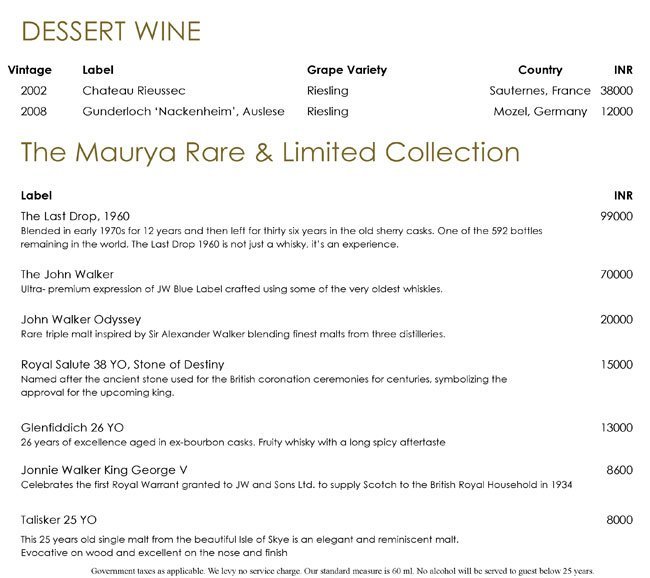Click The Maurya Rare & Limited Collection heading
The height and width of the screenshot is (578, 650).
click(270, 153)
